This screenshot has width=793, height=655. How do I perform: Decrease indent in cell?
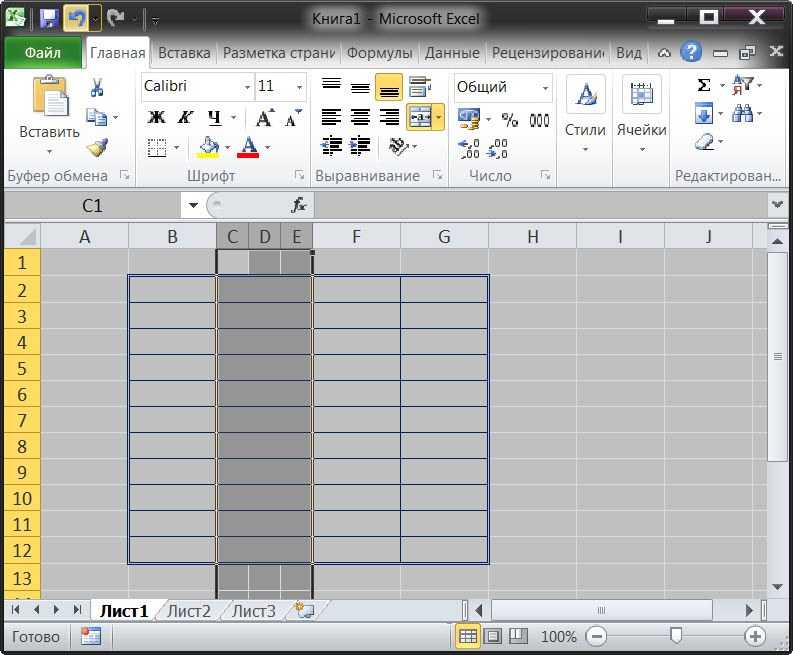pyautogui.click(x=331, y=147)
